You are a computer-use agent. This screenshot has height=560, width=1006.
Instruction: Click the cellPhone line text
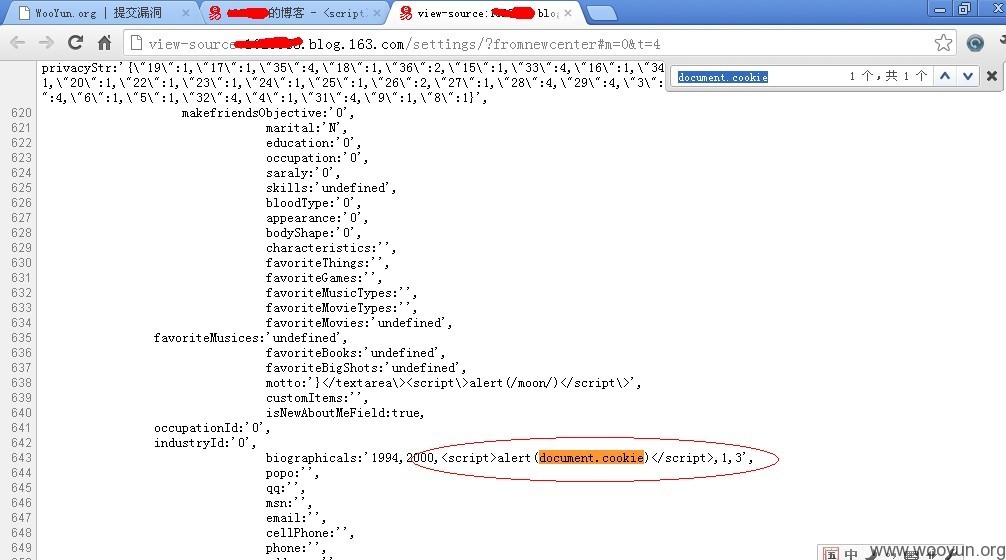click(x=310, y=533)
